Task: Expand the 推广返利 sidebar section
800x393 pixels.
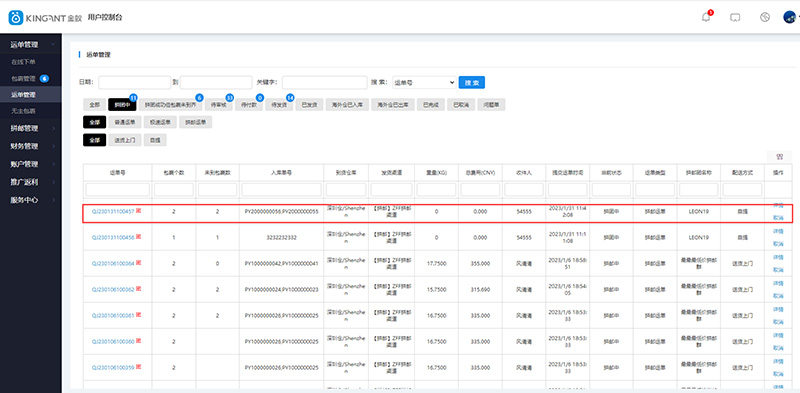Action: click(x=31, y=182)
